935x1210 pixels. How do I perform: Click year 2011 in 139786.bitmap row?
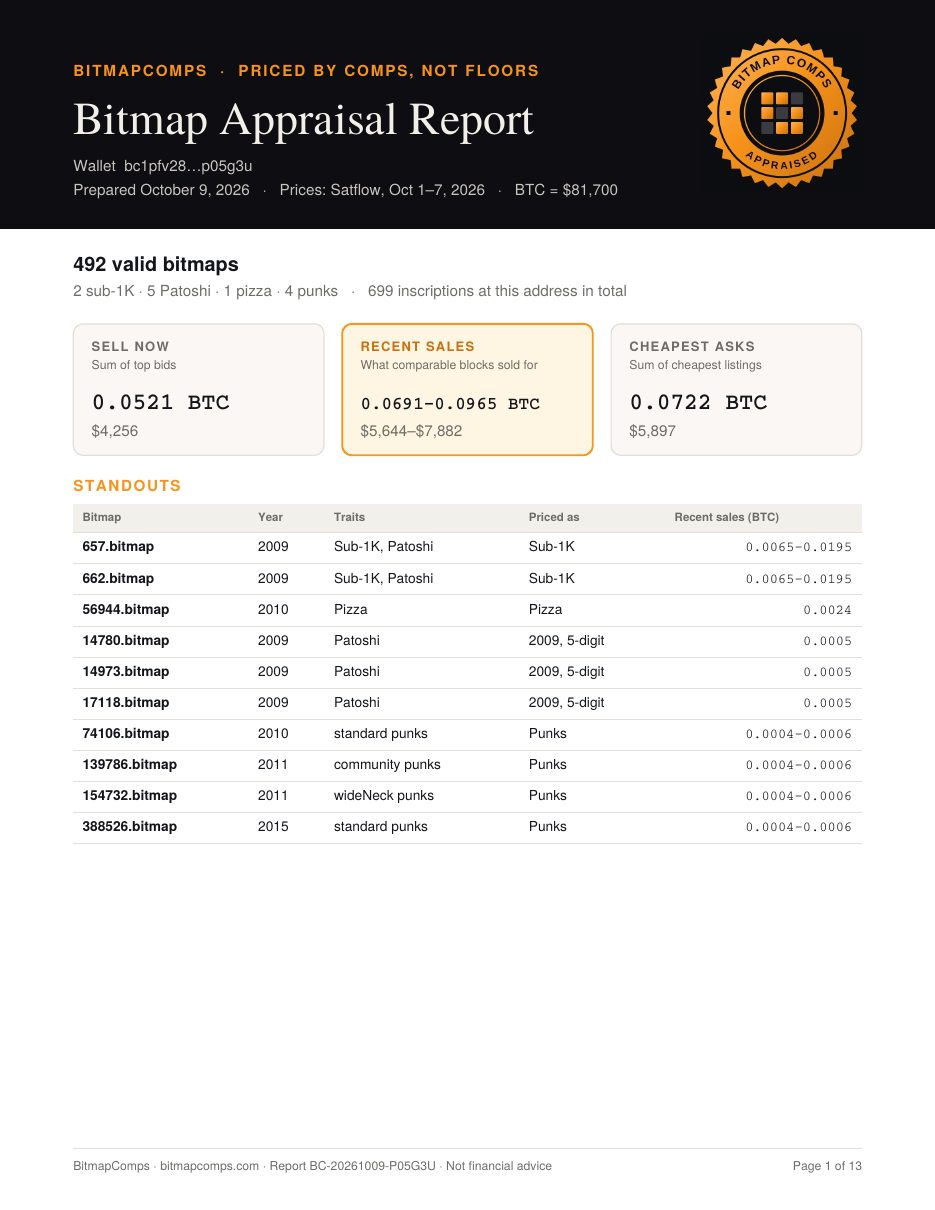point(273,764)
